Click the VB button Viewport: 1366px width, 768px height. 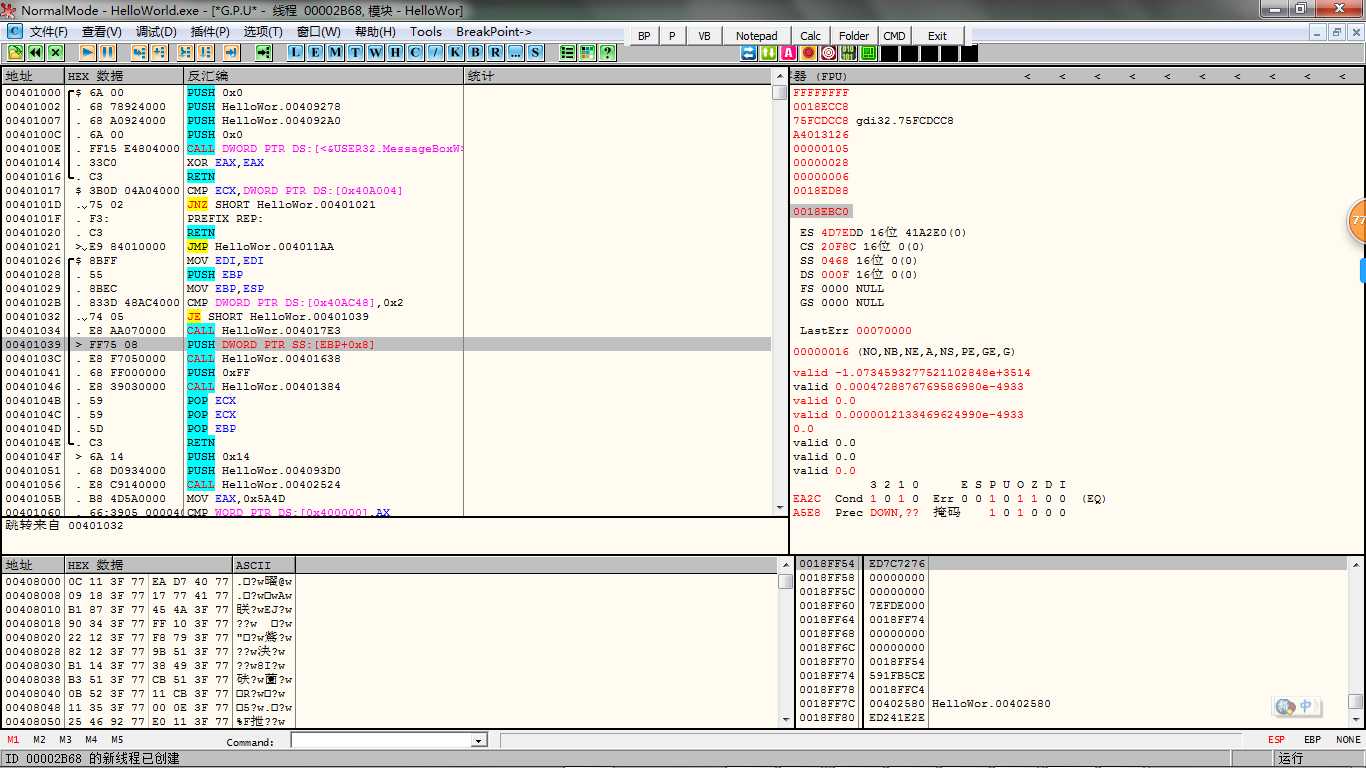click(x=704, y=36)
